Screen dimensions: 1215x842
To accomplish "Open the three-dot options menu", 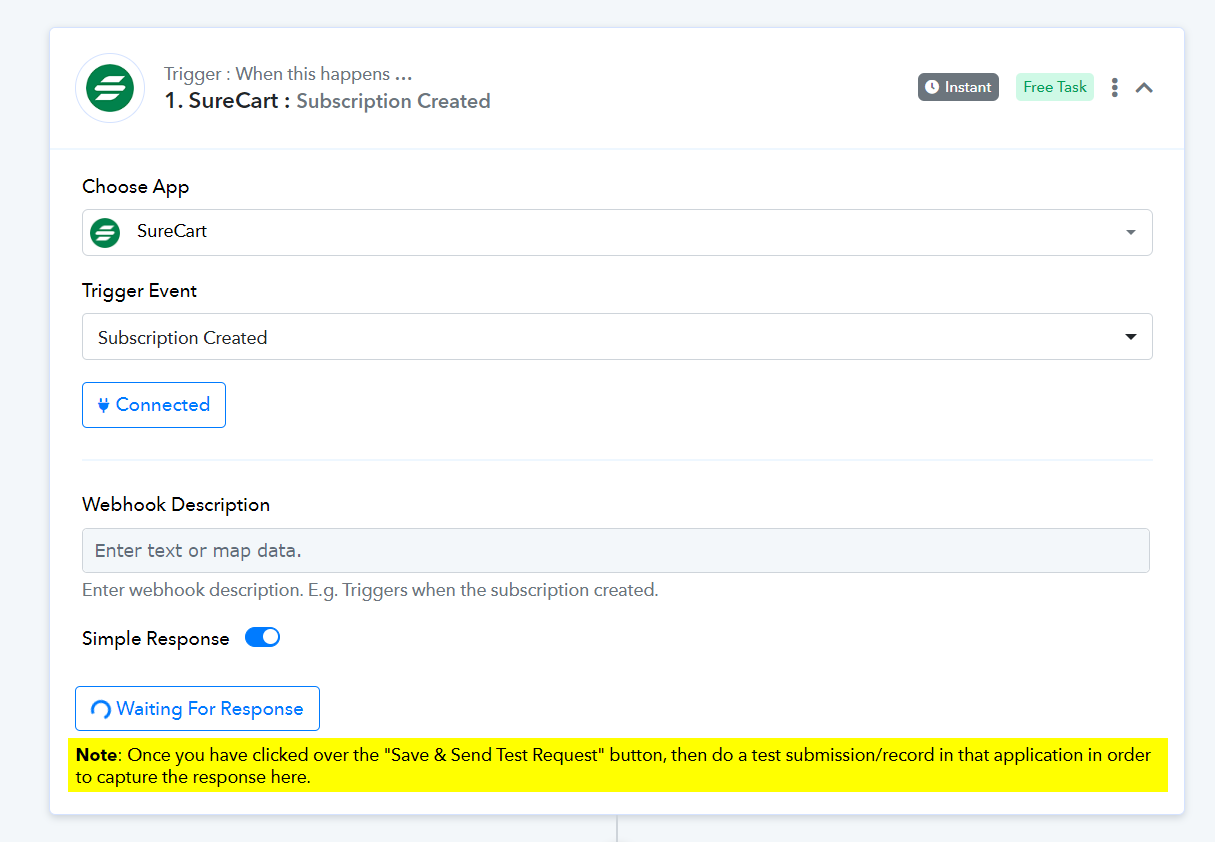I will [1114, 88].
